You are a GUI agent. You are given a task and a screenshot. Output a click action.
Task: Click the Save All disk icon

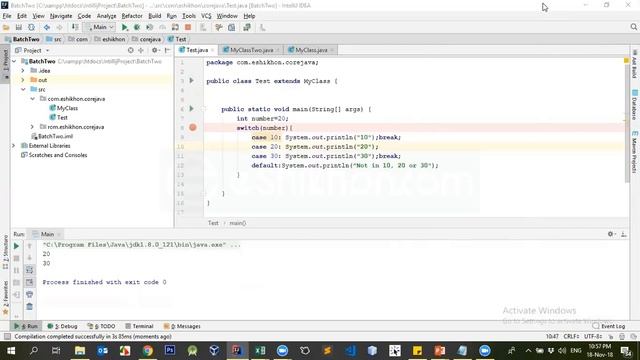click(19, 27)
